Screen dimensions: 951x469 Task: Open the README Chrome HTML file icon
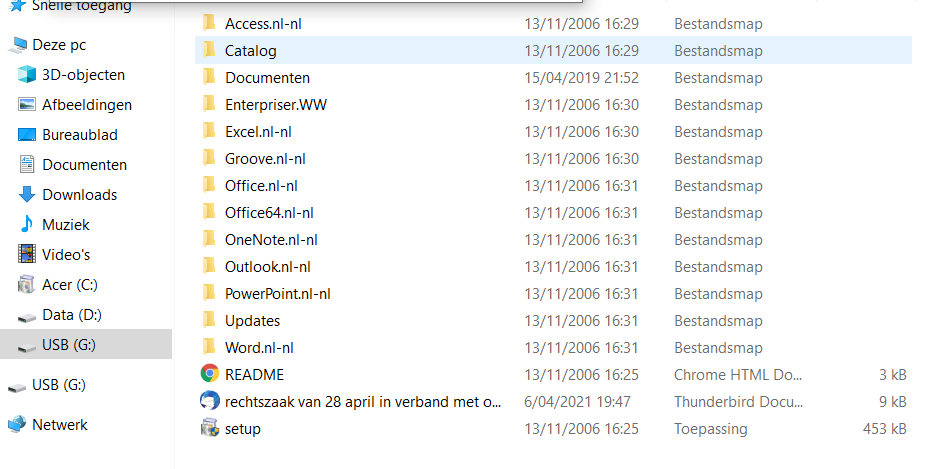(209, 374)
